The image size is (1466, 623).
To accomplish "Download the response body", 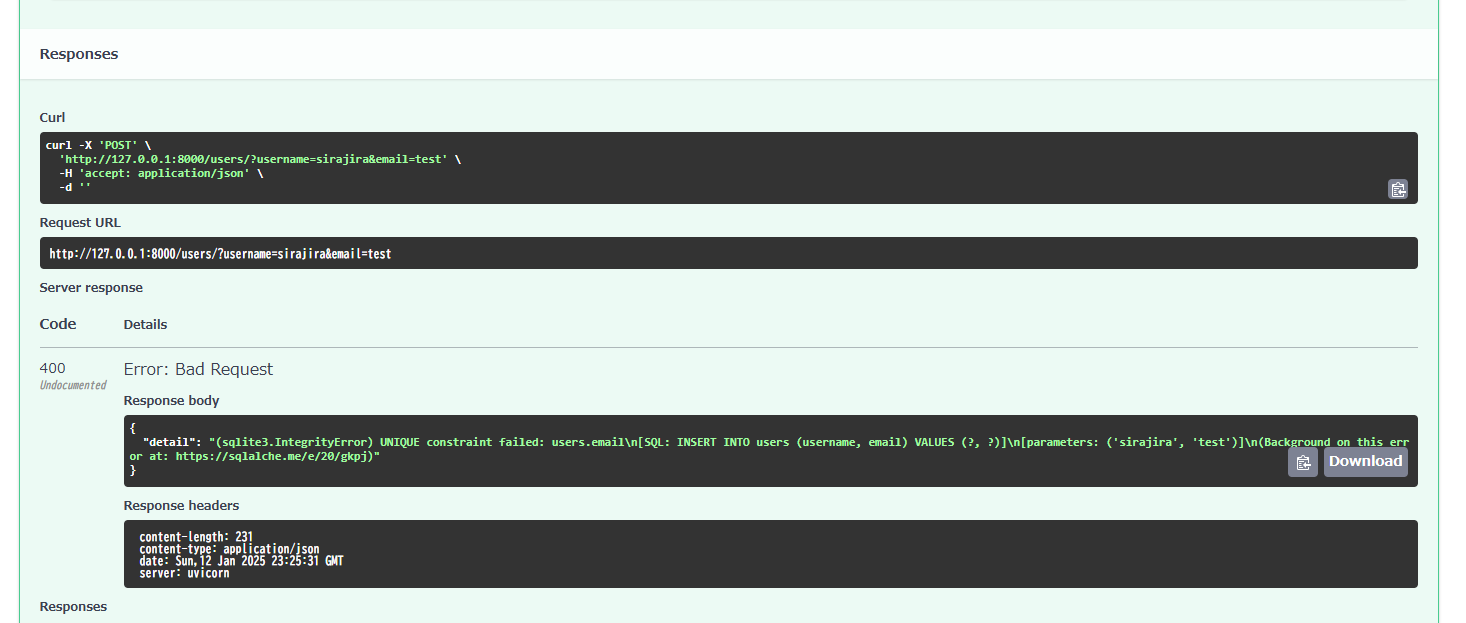I will 1365,461.
